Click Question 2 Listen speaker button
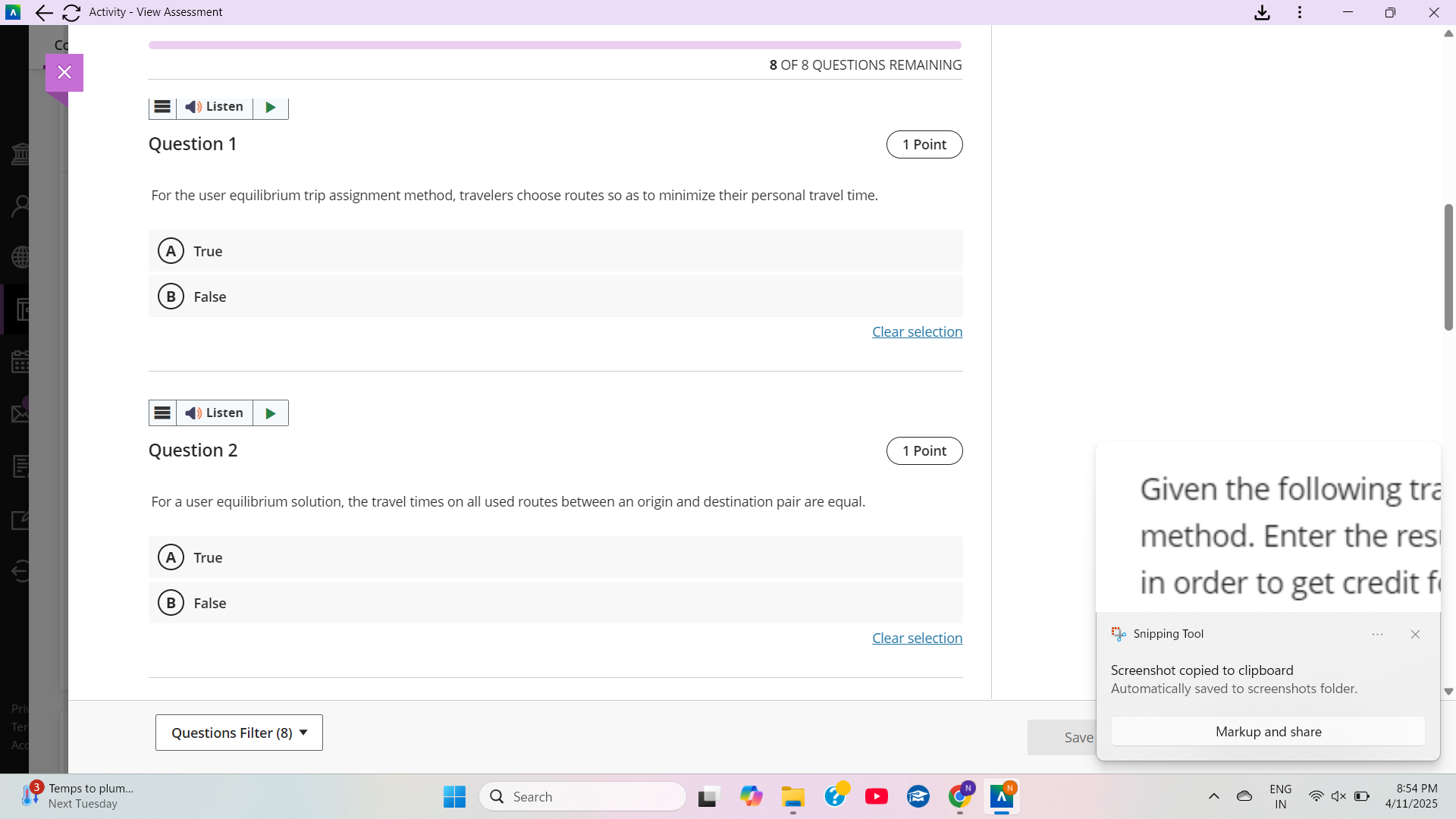The height and width of the screenshot is (819, 1456). point(215,413)
